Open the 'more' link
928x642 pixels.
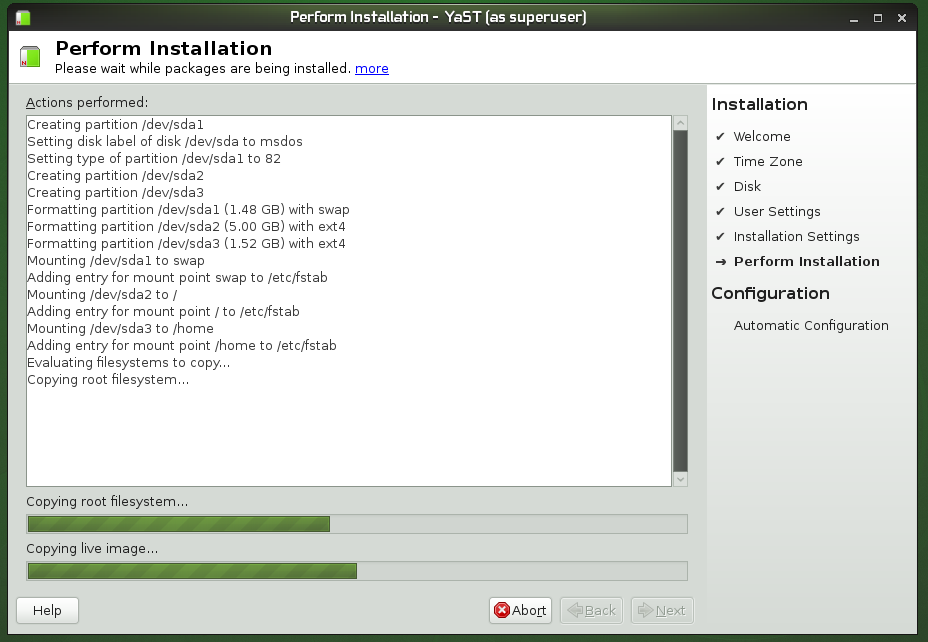(372, 69)
